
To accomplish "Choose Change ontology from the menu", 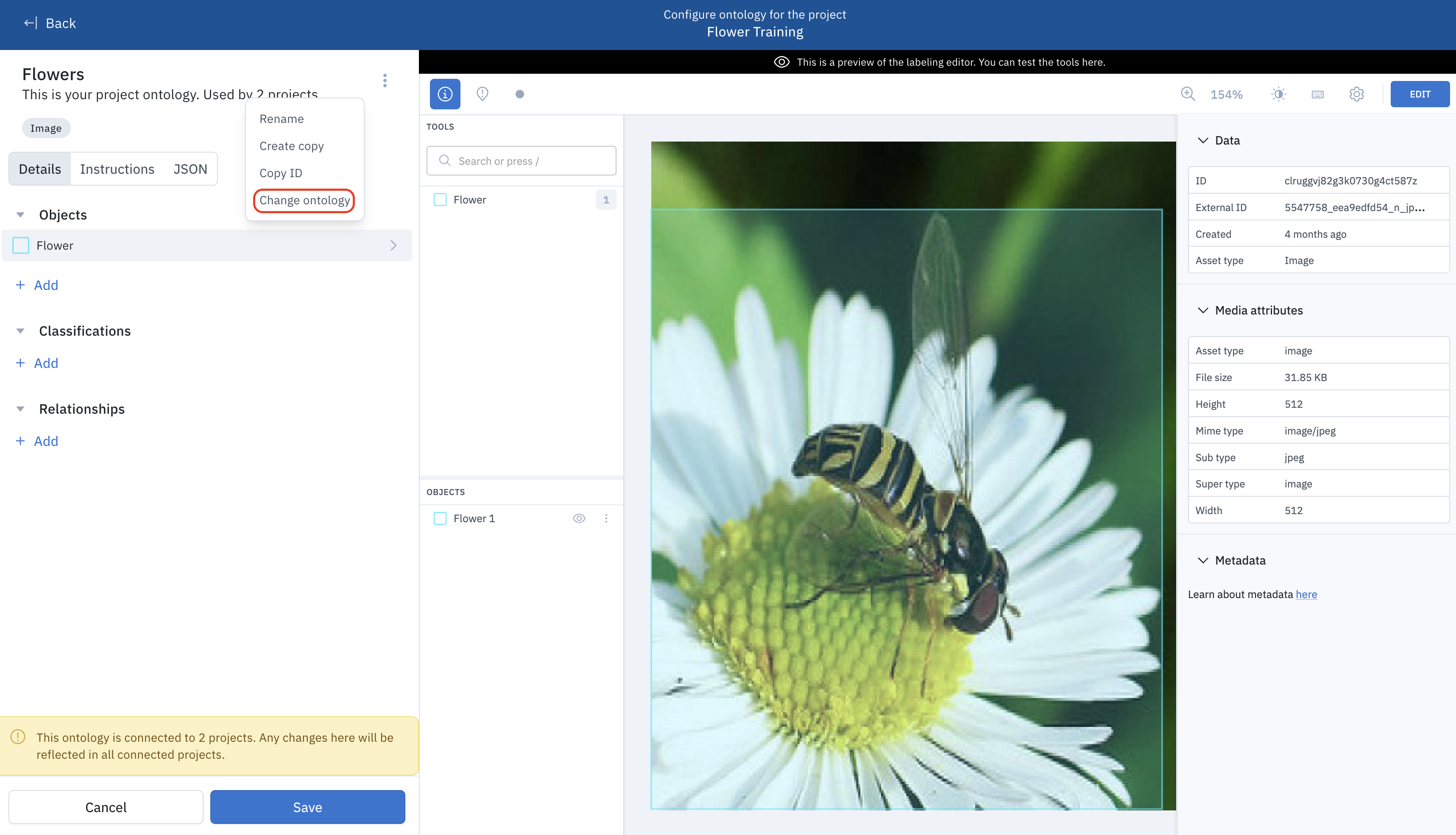I will click(x=304, y=200).
